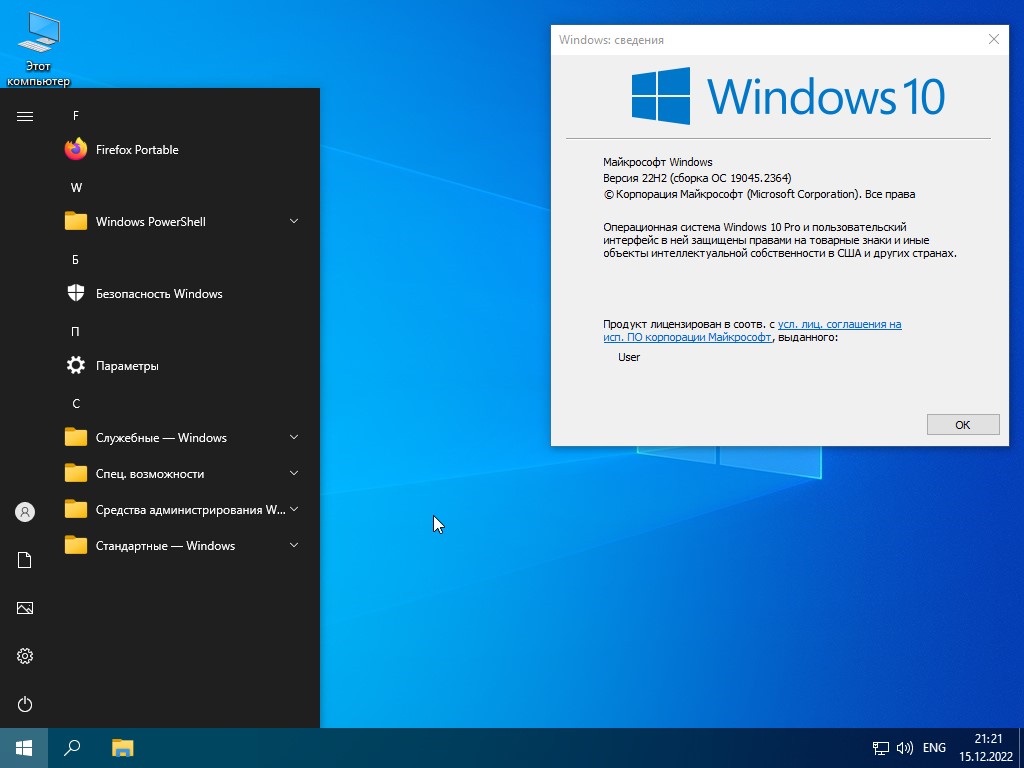Select the Этот компьютер desktop icon
Screen dimensions: 1024x768
(38, 33)
